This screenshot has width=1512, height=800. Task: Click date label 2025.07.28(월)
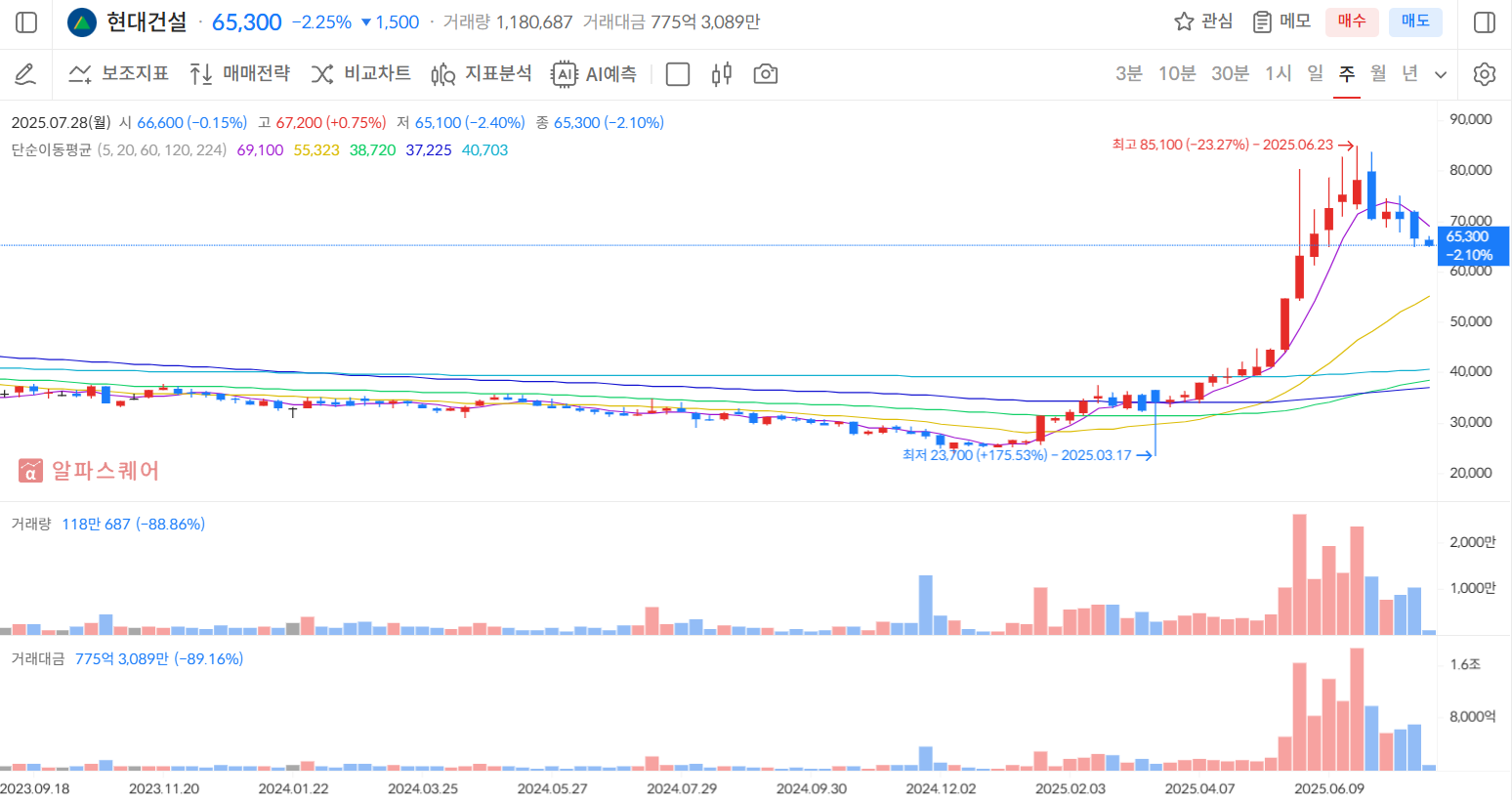[x=61, y=122]
